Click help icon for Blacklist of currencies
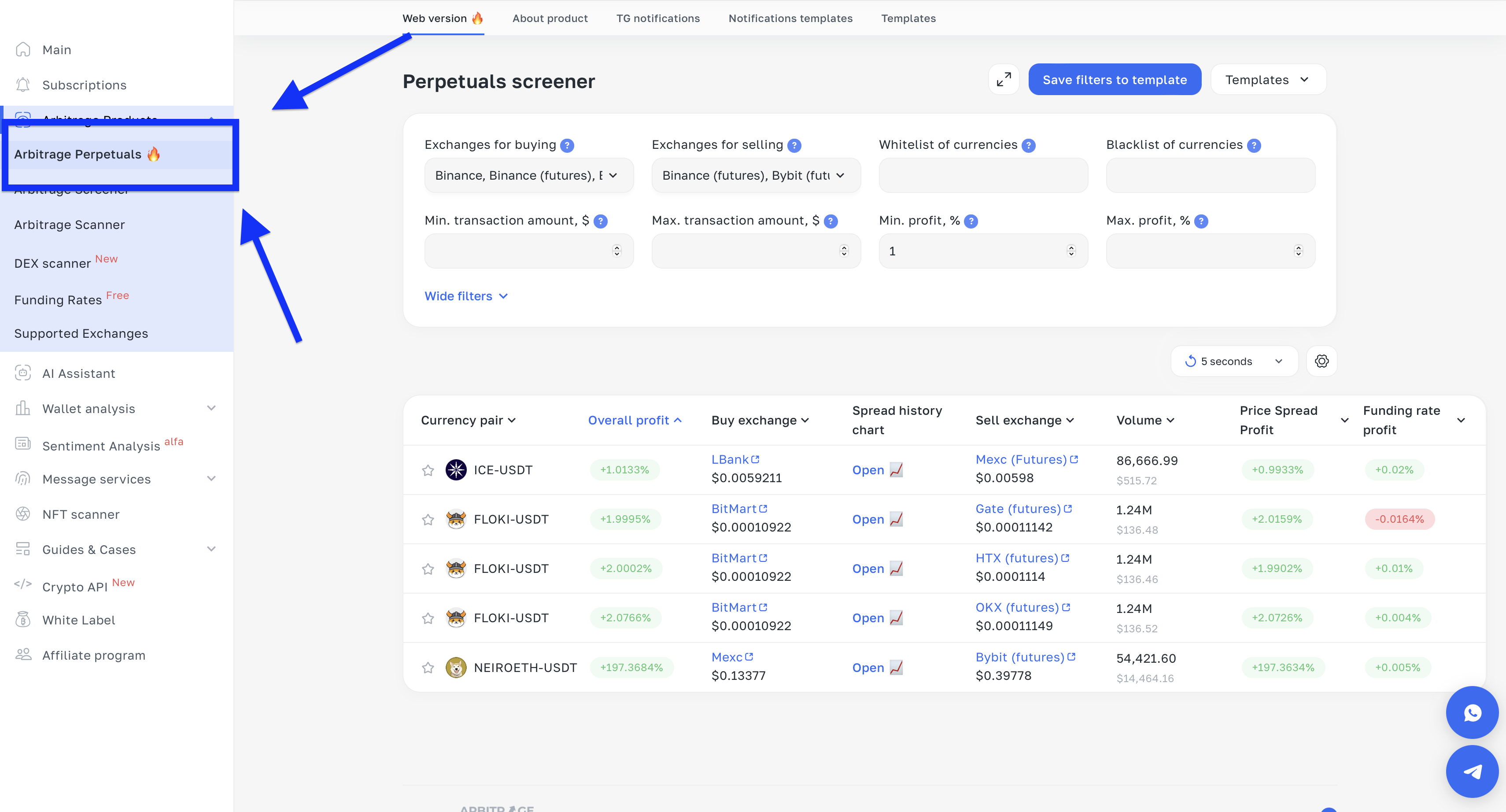Image resolution: width=1506 pixels, height=812 pixels. click(x=1253, y=145)
